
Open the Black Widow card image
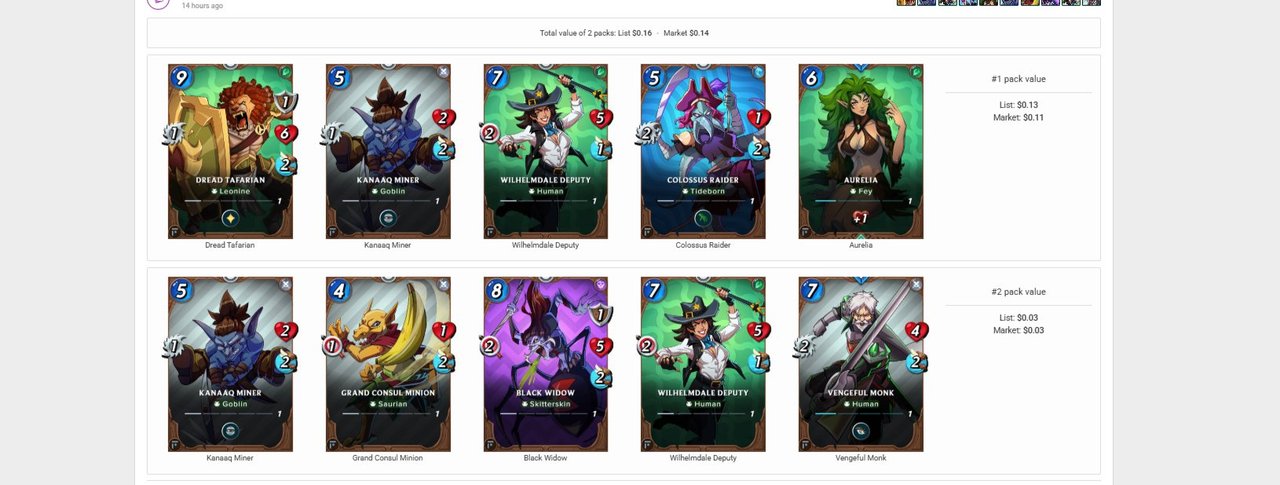click(545, 364)
